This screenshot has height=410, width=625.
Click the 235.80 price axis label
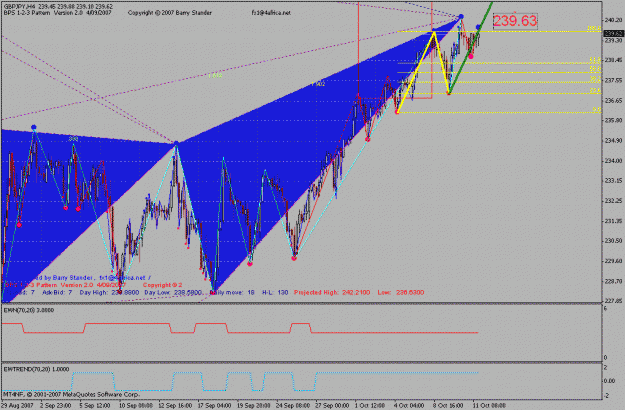coord(613,120)
